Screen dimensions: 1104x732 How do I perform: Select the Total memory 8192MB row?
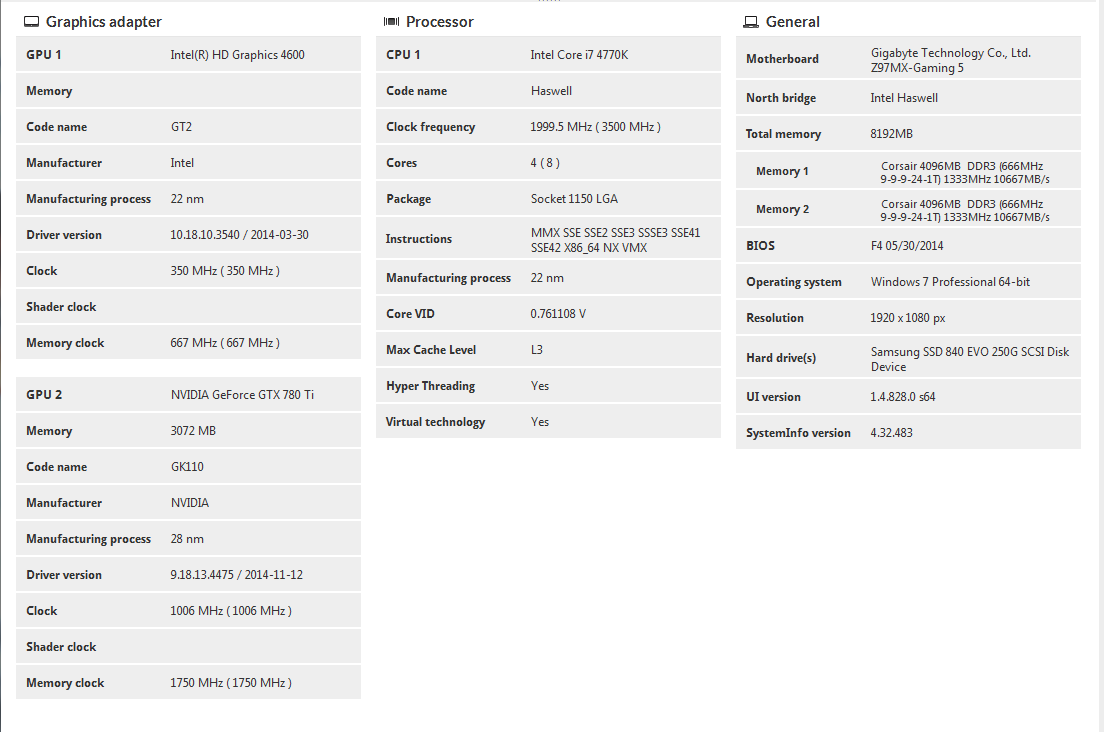pyautogui.click(x=908, y=133)
